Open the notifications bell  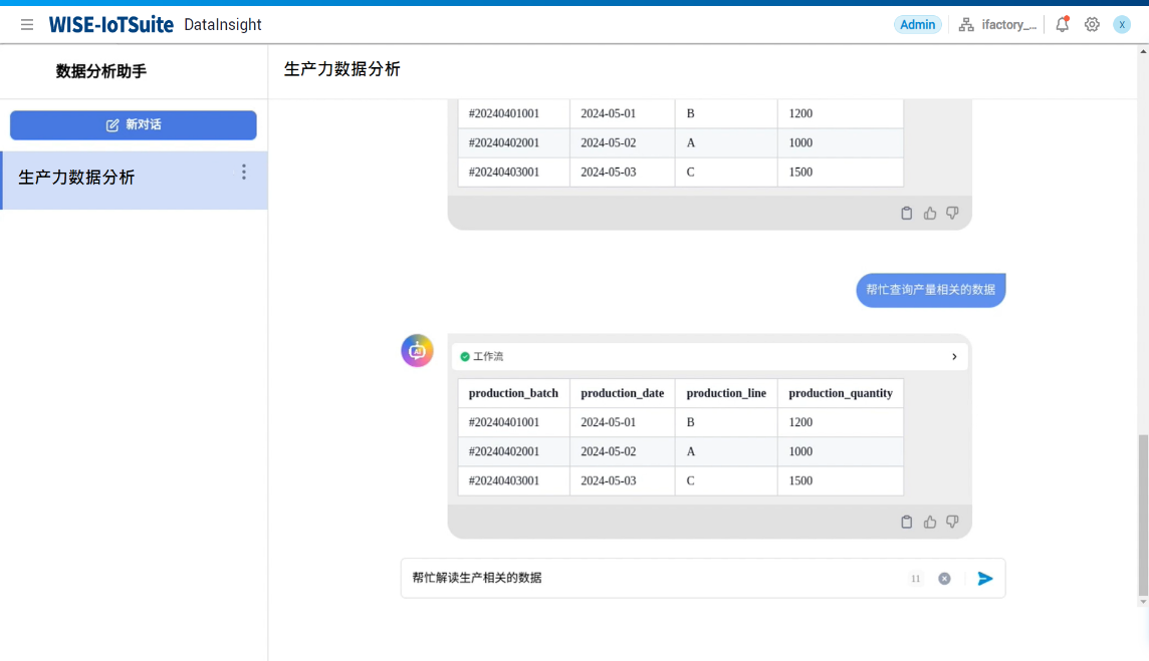1062,25
